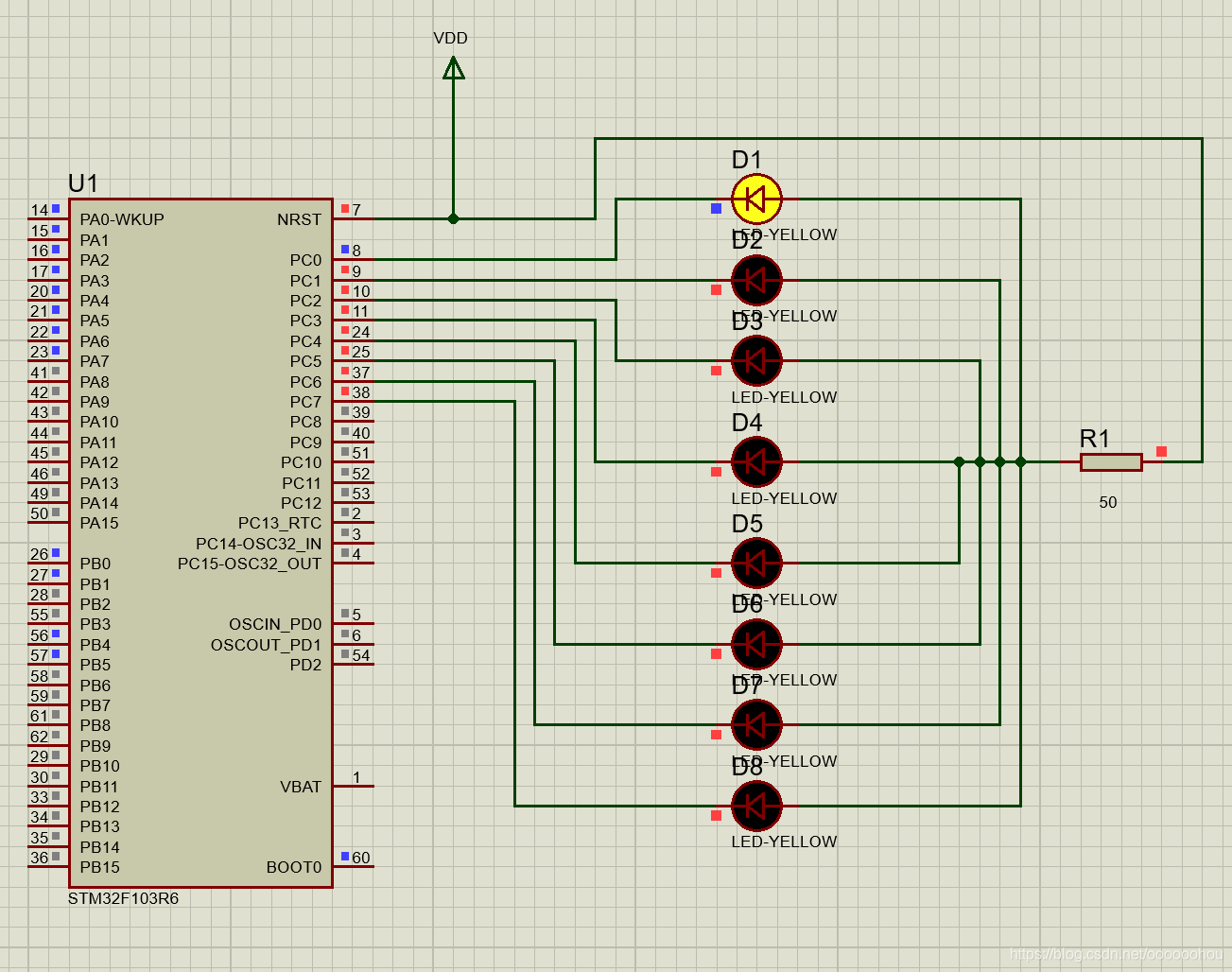Select the PC13_RTC pin on U1
The image size is (1232, 972).
[x=280, y=523]
